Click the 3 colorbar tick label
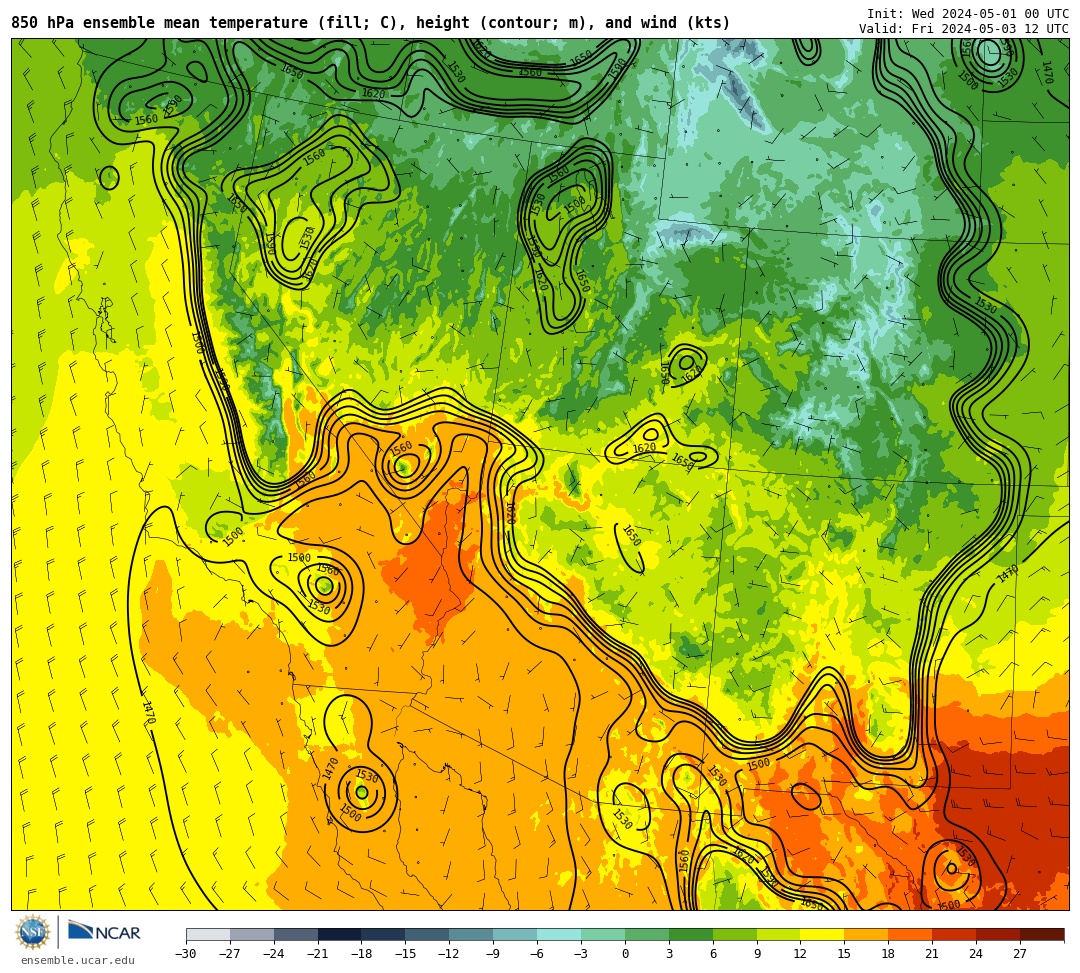This screenshot has height=973, width=1080. [x=669, y=954]
